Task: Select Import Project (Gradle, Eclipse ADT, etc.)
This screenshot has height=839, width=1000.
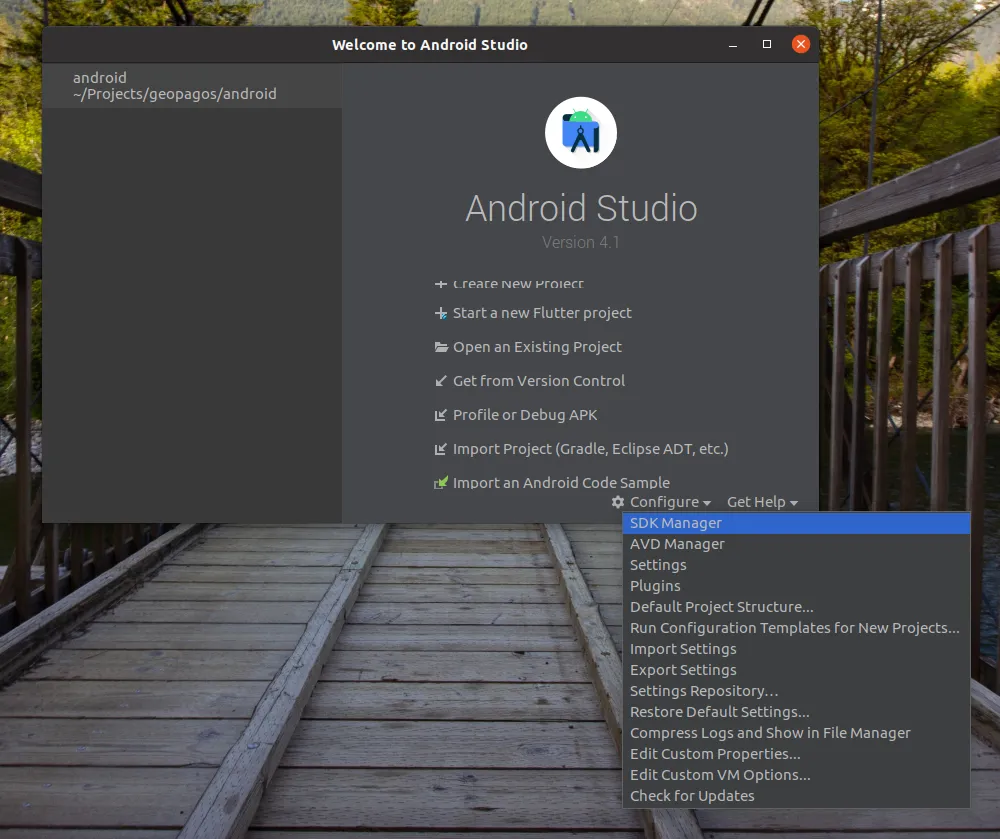Action: pos(591,449)
